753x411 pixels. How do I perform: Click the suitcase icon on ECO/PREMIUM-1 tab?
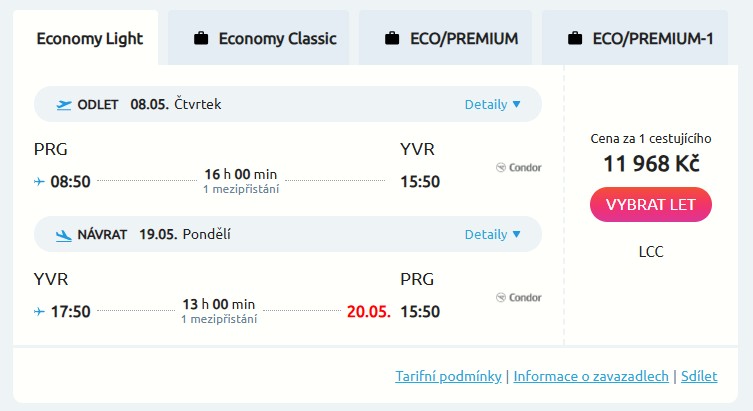click(575, 39)
